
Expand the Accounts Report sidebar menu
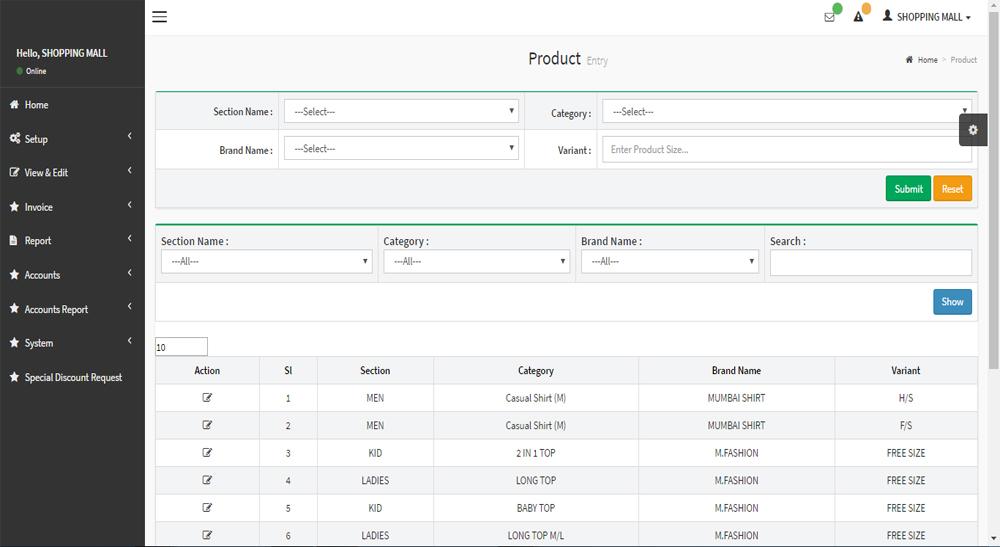tap(72, 309)
